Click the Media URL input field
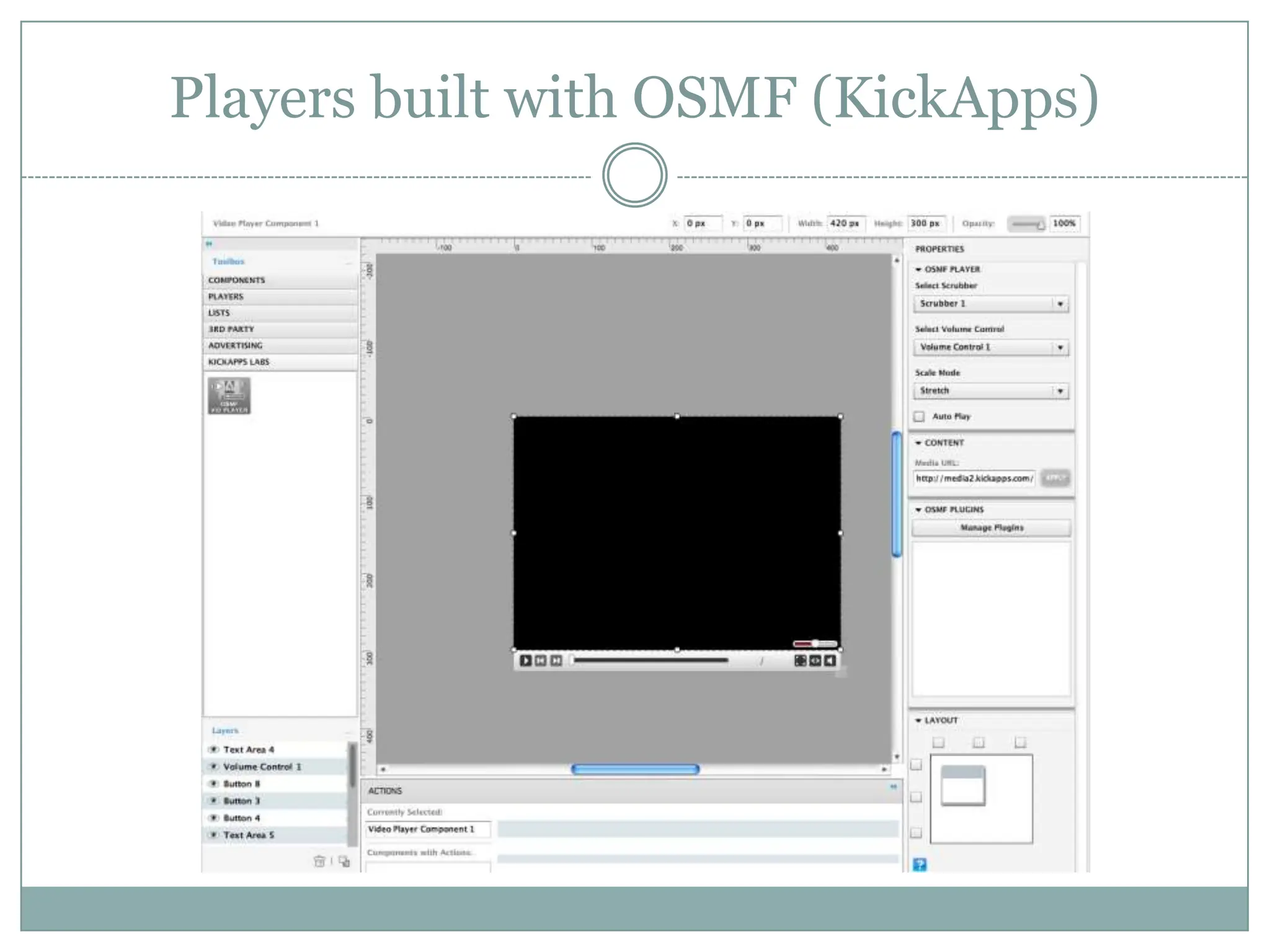 click(974, 478)
